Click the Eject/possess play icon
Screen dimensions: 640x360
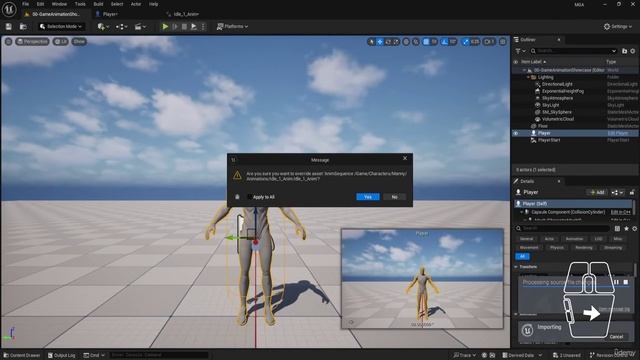point(194,27)
